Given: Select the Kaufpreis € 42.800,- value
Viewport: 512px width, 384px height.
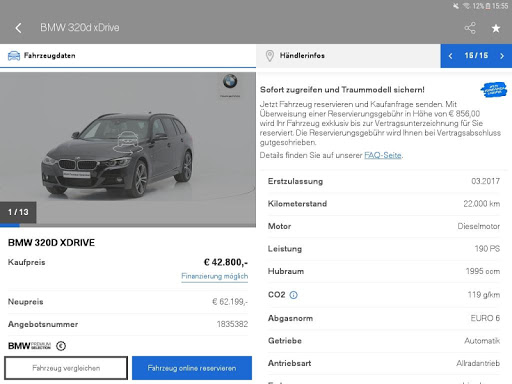Looking at the screenshot, I should pos(226,262).
